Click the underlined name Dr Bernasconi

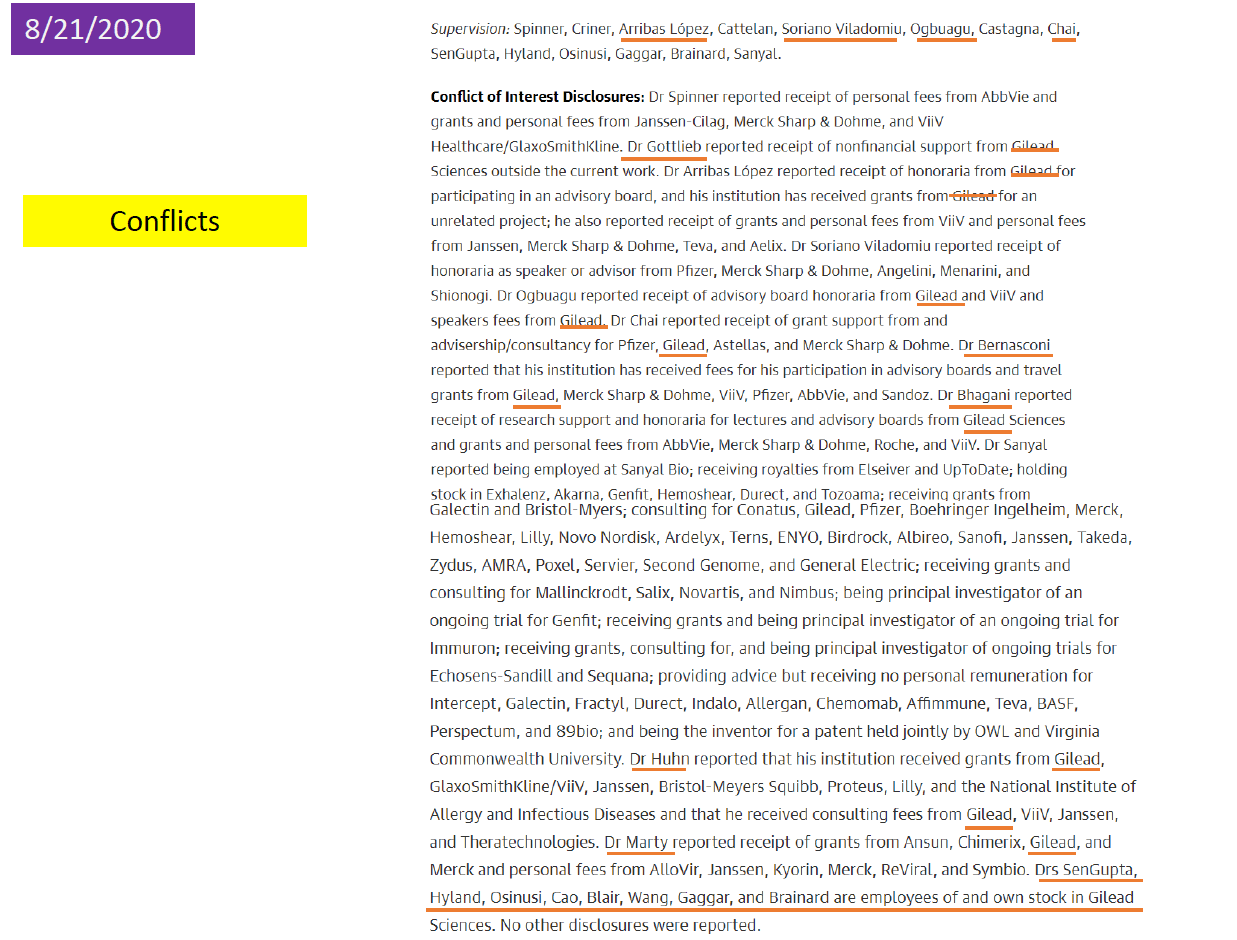click(1004, 345)
